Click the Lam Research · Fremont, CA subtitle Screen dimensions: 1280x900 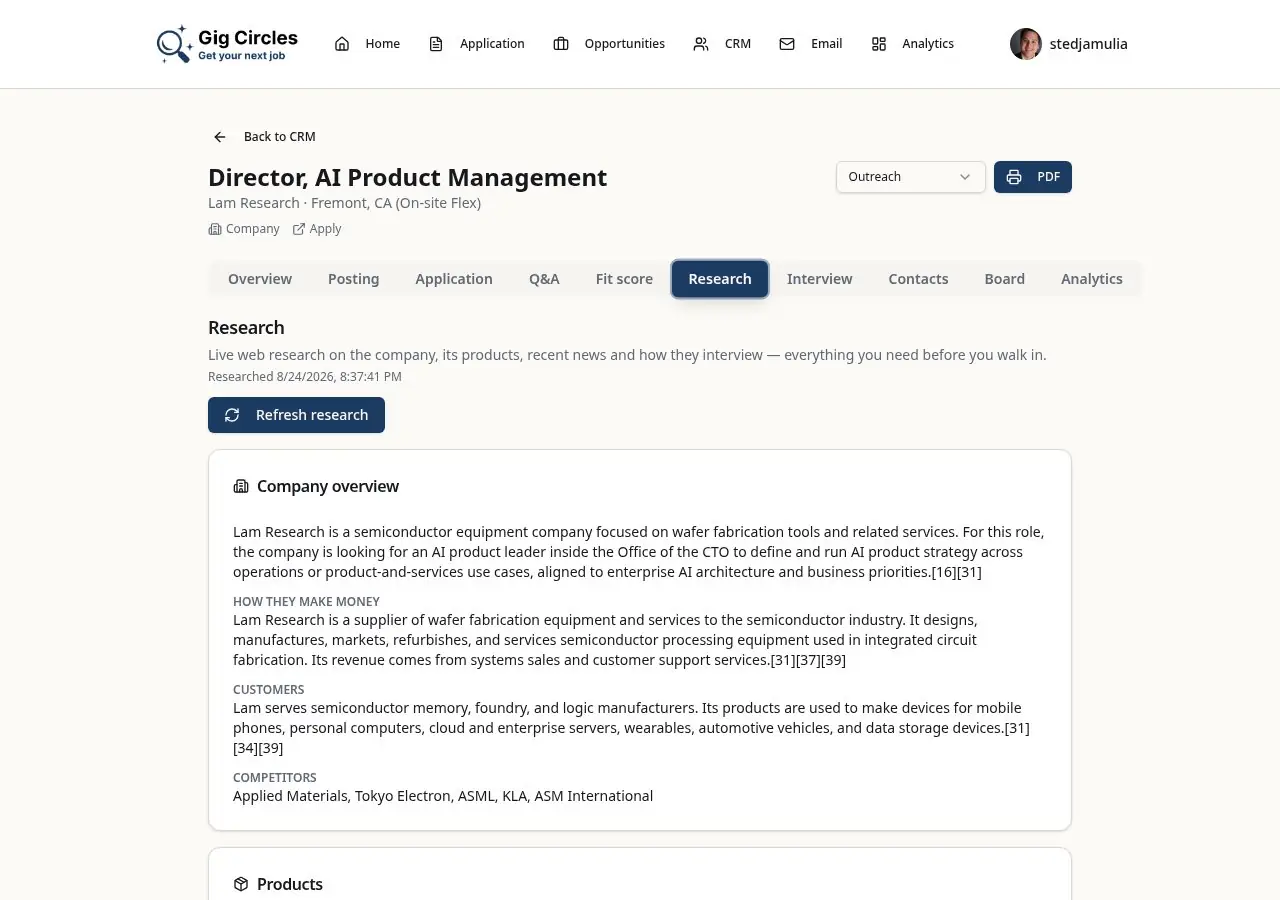tap(345, 203)
